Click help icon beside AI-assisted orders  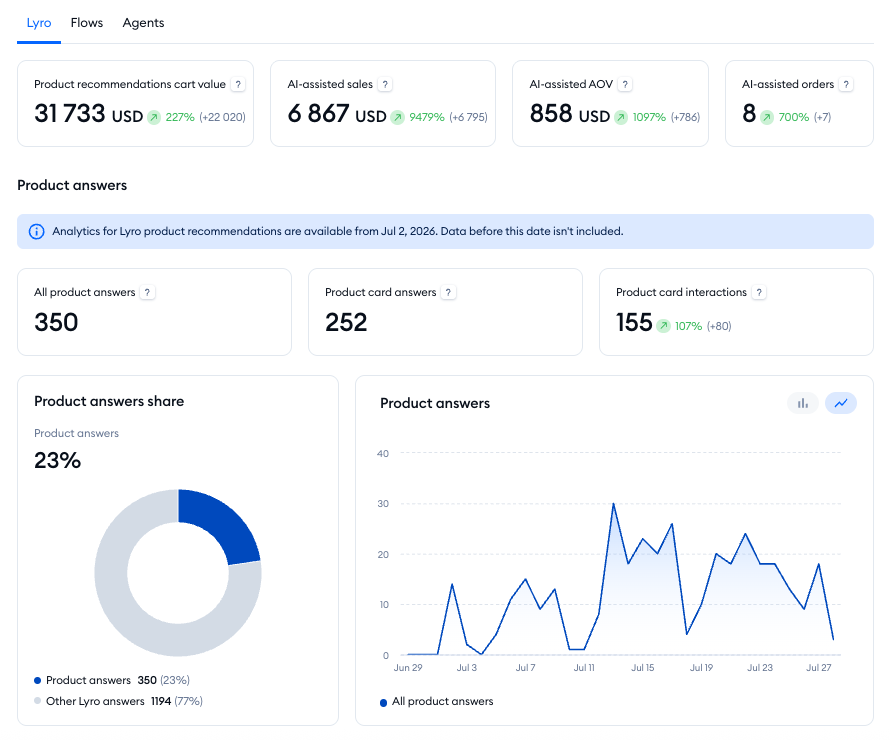click(x=846, y=85)
